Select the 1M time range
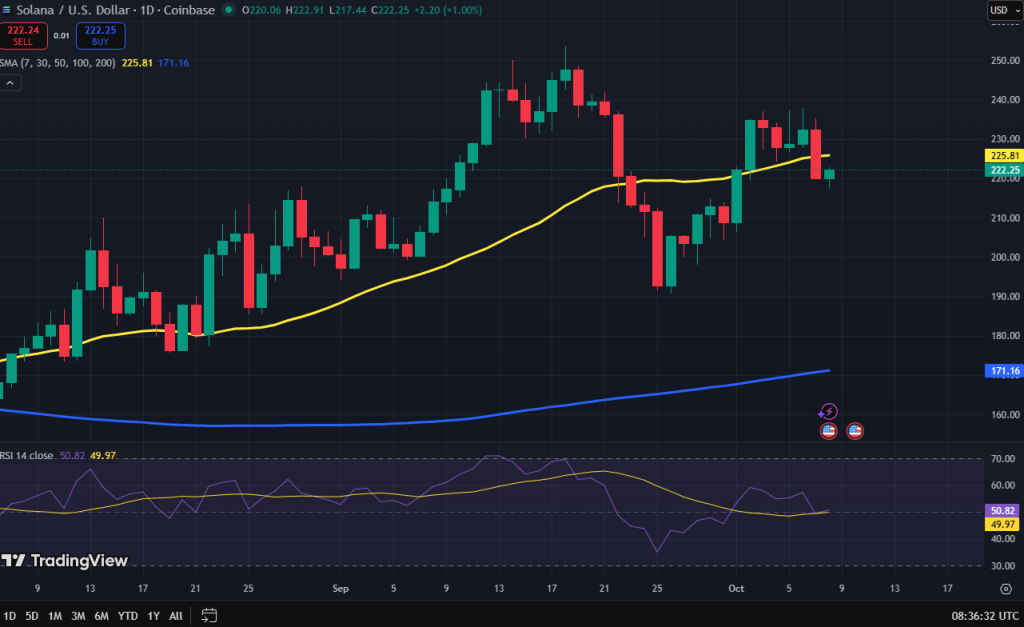Screen dimensions: 1024x627 pos(56,615)
